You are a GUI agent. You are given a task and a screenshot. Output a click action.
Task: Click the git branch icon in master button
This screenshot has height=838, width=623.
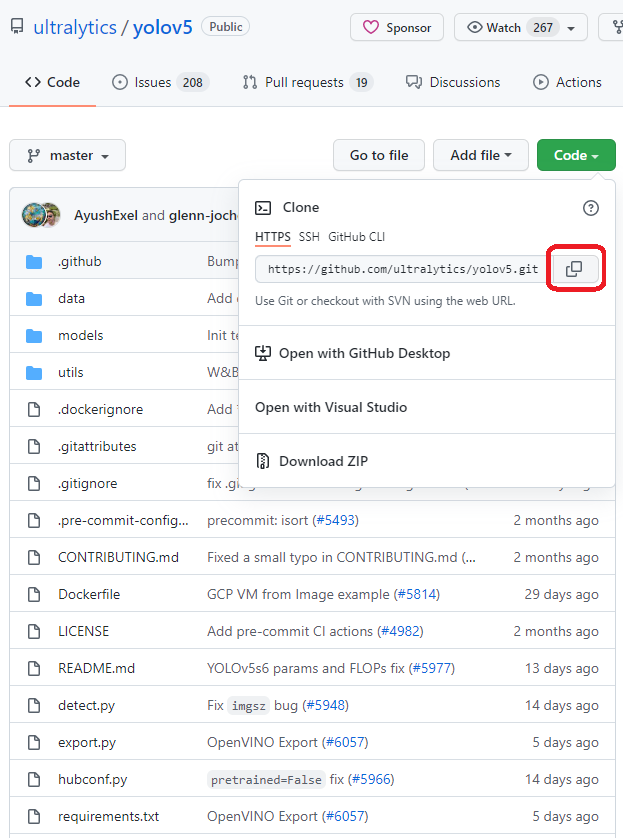click(34, 156)
